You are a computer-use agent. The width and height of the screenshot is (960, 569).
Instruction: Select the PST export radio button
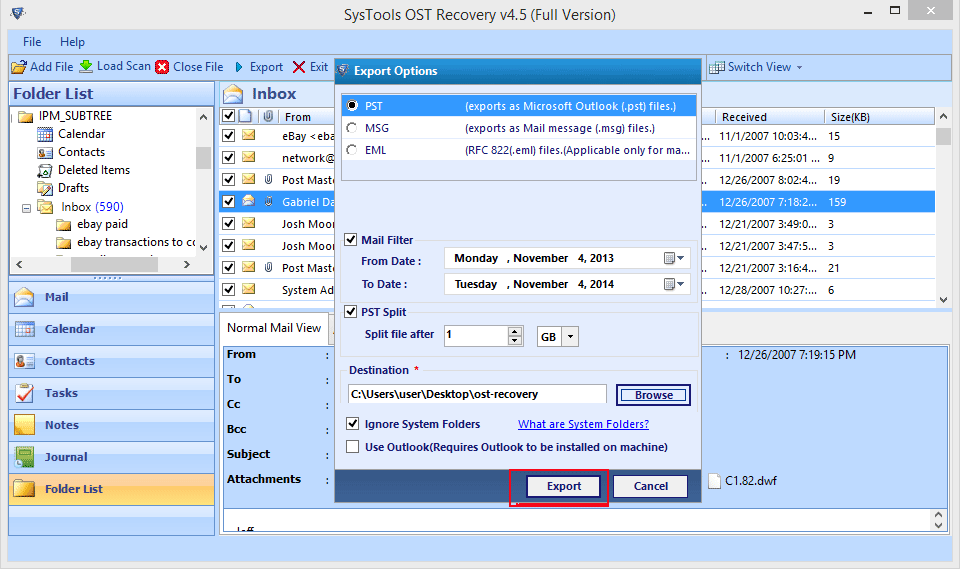(352, 105)
